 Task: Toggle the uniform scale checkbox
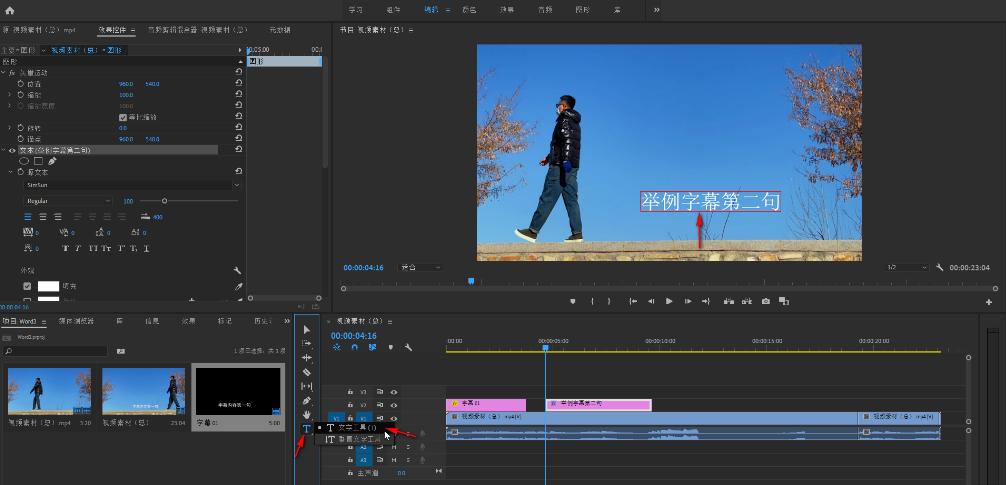123,117
